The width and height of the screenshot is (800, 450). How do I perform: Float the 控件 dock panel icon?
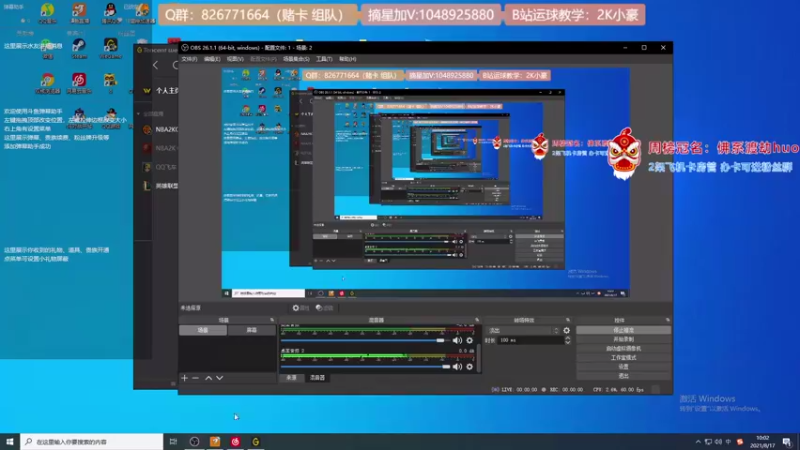click(x=667, y=320)
